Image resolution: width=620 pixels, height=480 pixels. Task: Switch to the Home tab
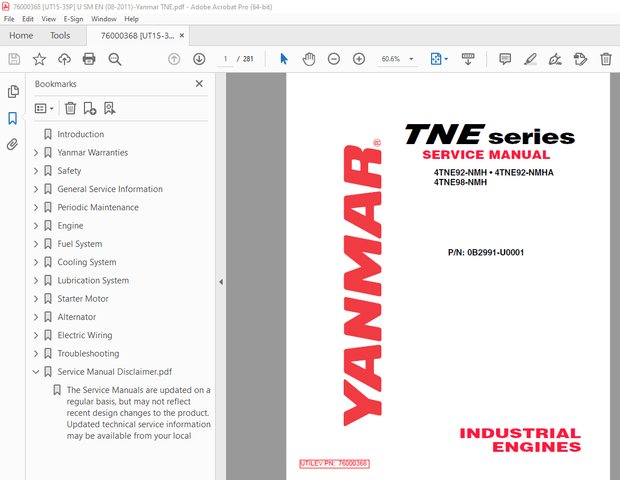pos(21,36)
